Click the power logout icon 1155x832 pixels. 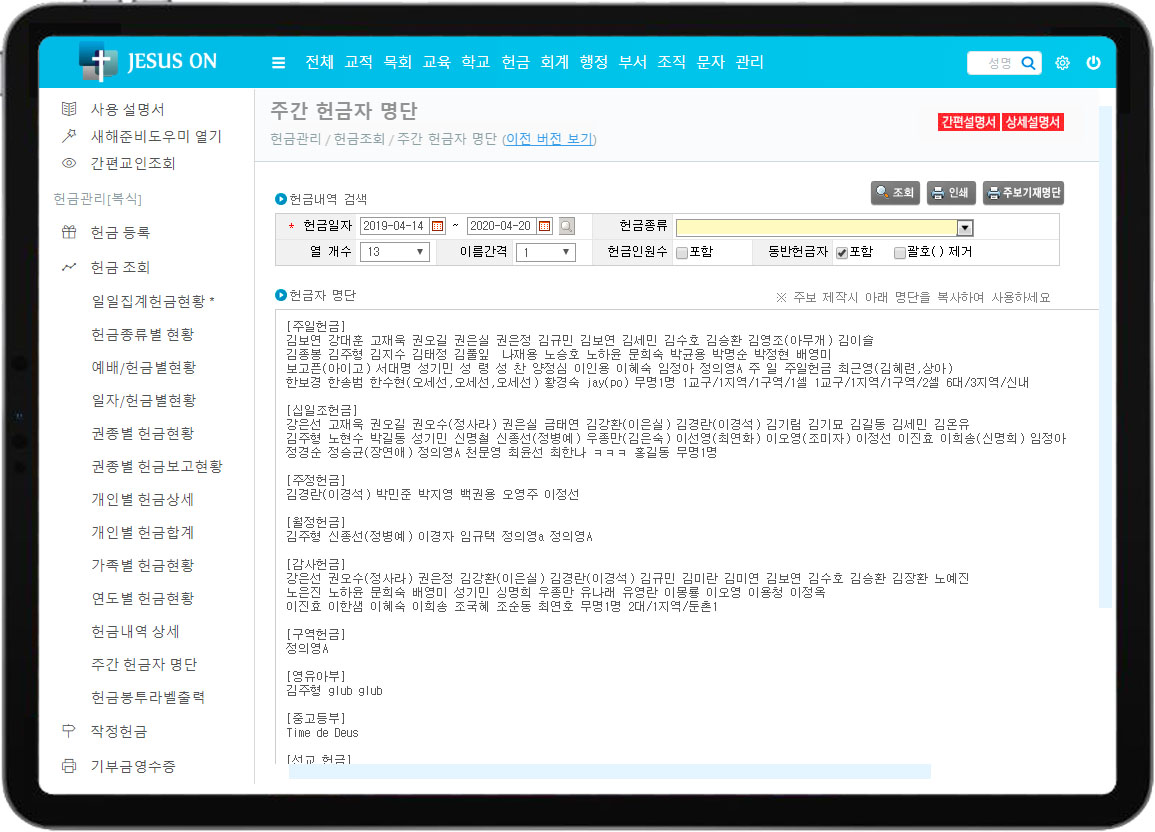click(x=1093, y=63)
